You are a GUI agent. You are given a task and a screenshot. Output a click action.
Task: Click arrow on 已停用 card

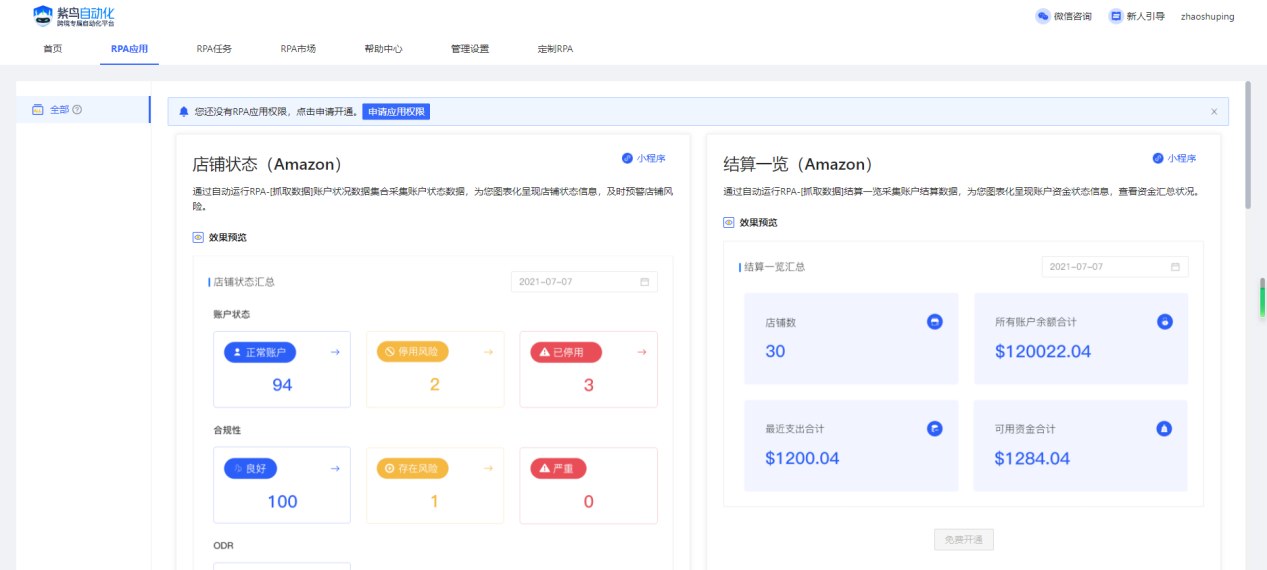pyautogui.click(x=642, y=352)
